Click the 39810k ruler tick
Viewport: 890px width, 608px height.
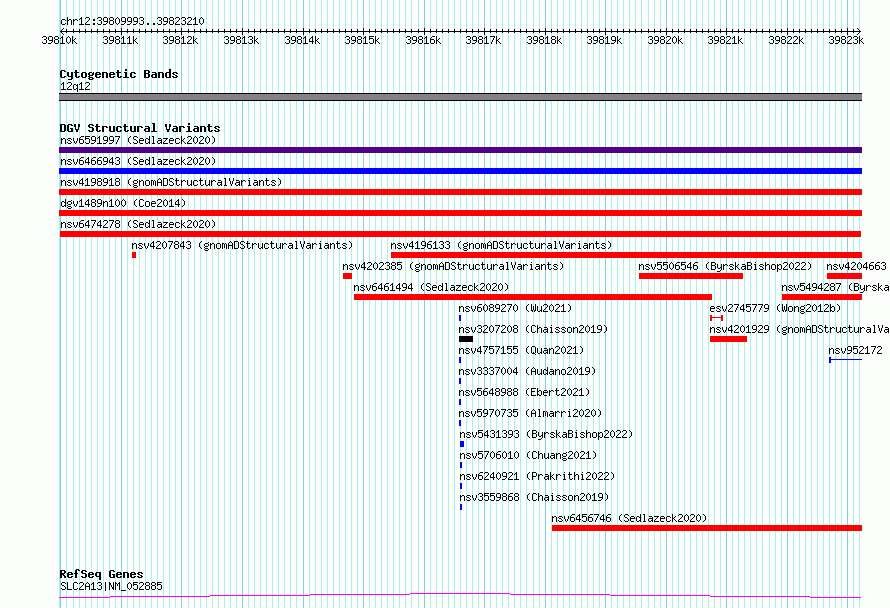tap(59, 40)
